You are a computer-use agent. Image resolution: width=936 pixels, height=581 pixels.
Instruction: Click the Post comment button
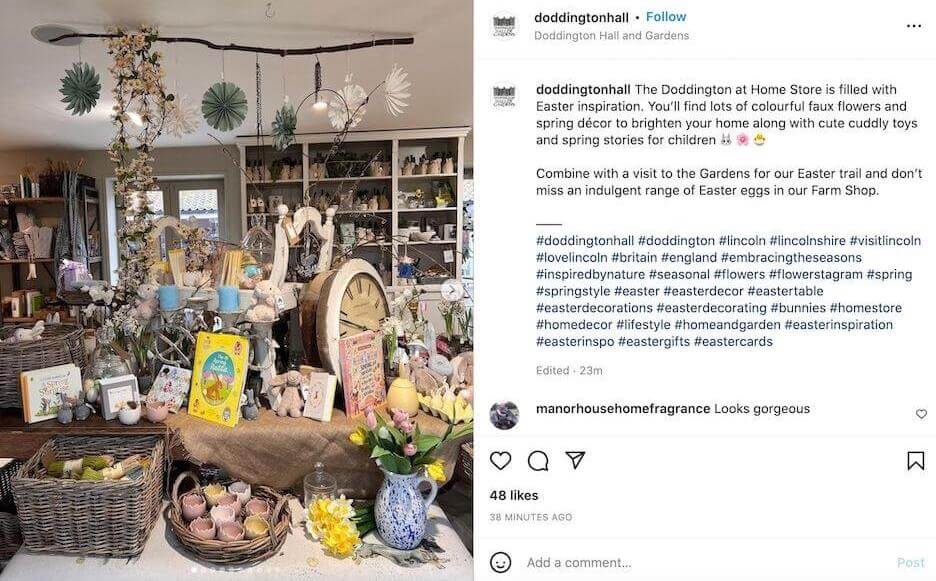(910, 562)
